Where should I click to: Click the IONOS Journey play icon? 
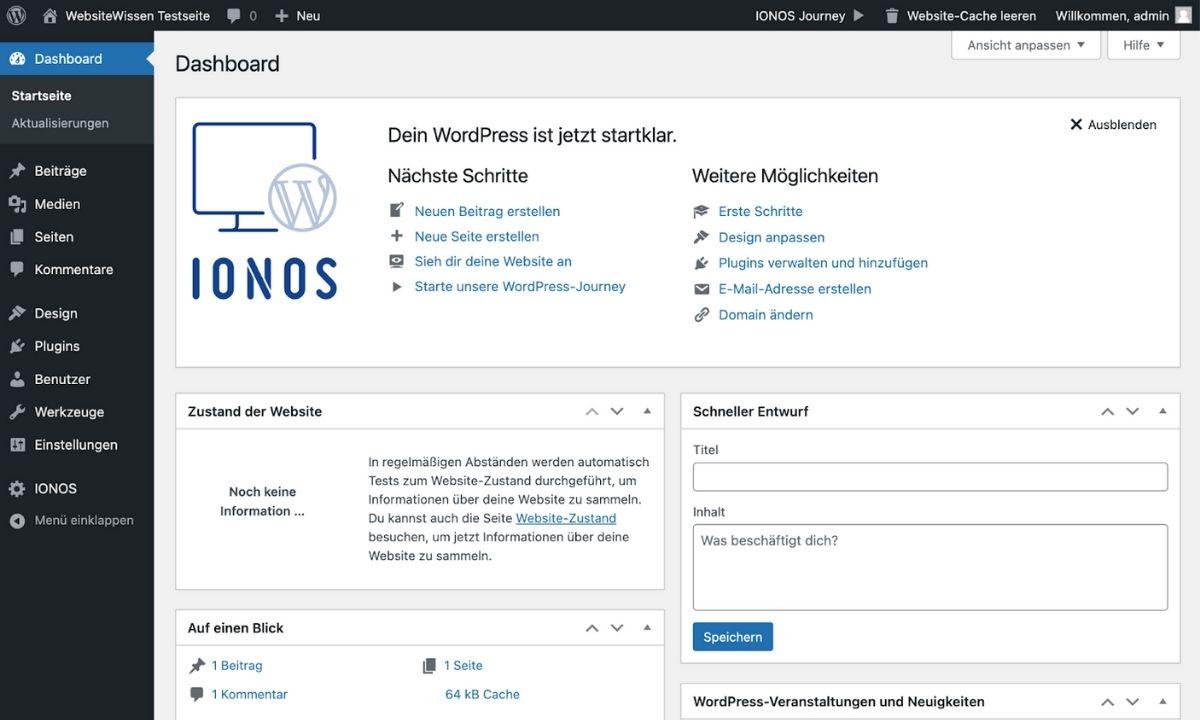(x=858, y=16)
